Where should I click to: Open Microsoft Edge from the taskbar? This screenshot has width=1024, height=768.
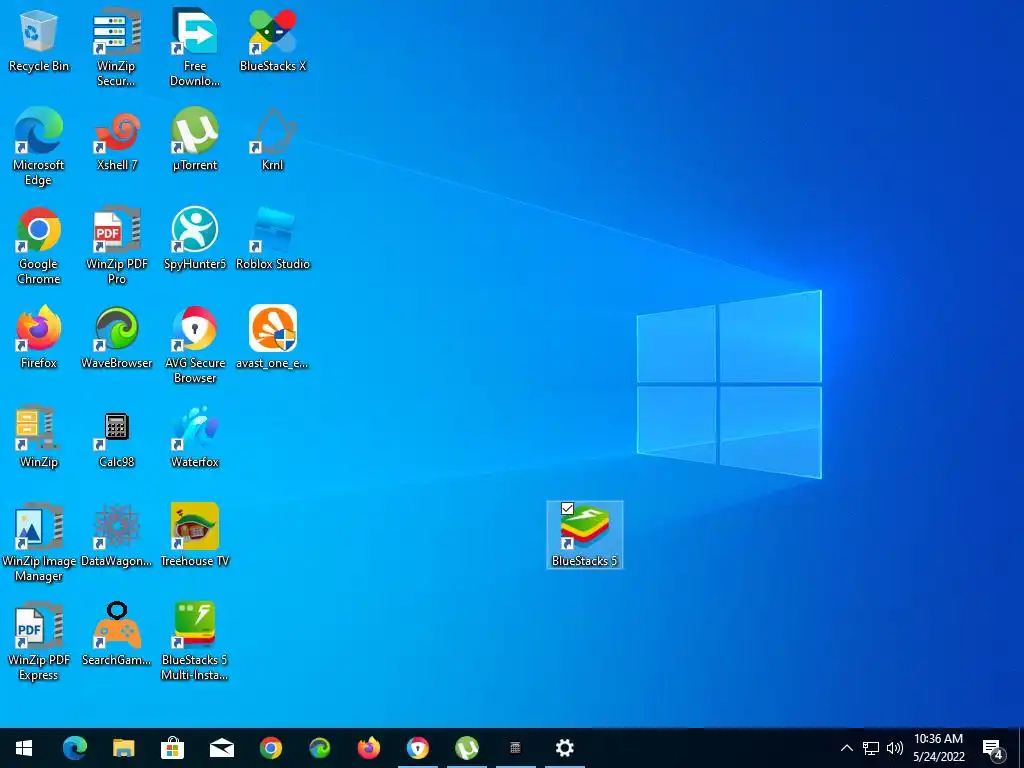tap(74, 748)
